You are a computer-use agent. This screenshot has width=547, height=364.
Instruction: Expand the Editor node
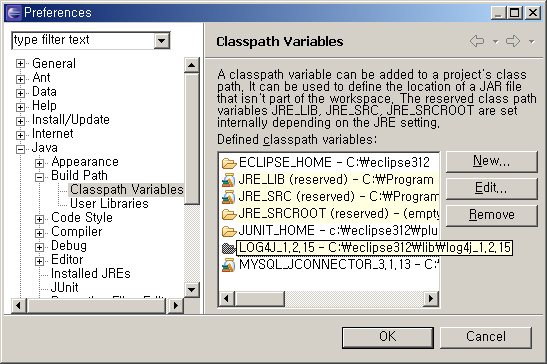coord(39,261)
